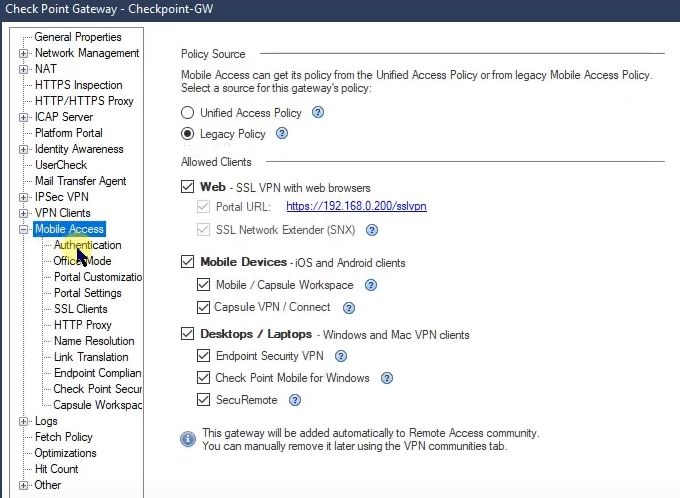This screenshot has width=680, height=498.
Task: Select NAT label in the tree
Action: [x=46, y=69]
